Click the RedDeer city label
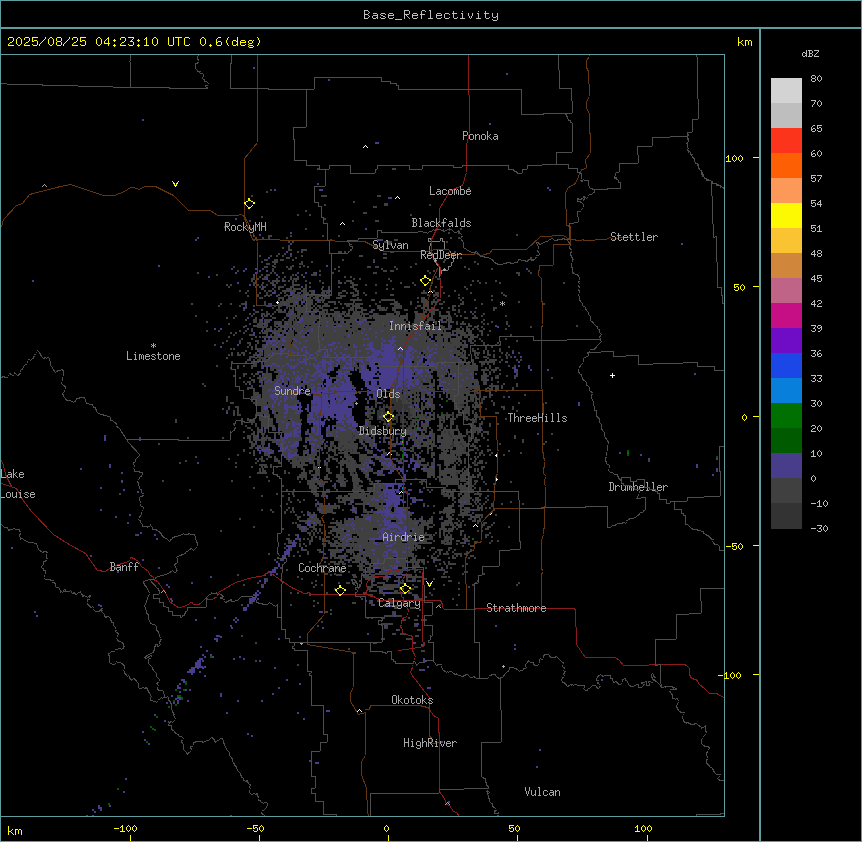Image resolution: width=862 pixels, height=842 pixels. tap(441, 255)
